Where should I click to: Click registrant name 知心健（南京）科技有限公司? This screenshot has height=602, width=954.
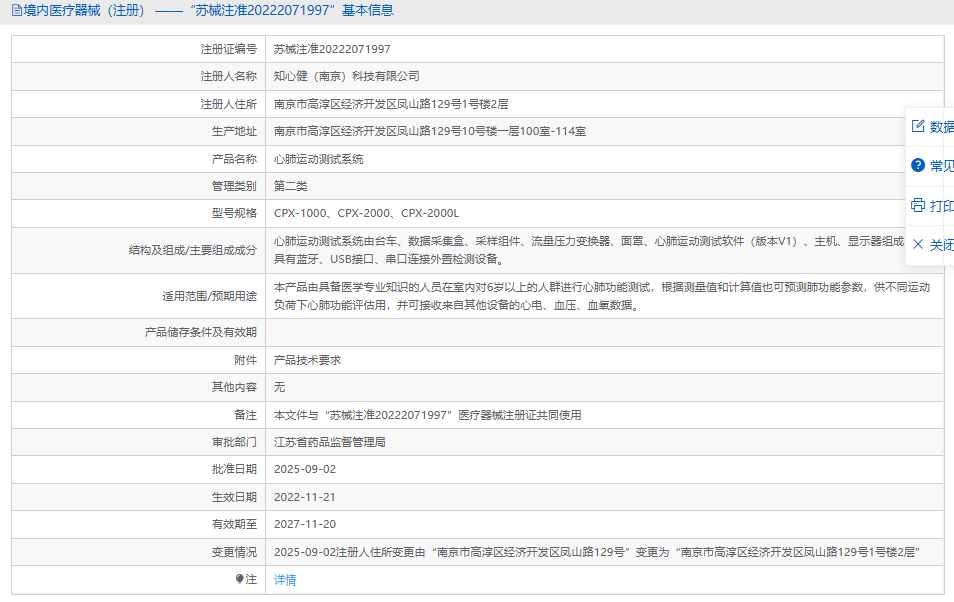pos(347,76)
